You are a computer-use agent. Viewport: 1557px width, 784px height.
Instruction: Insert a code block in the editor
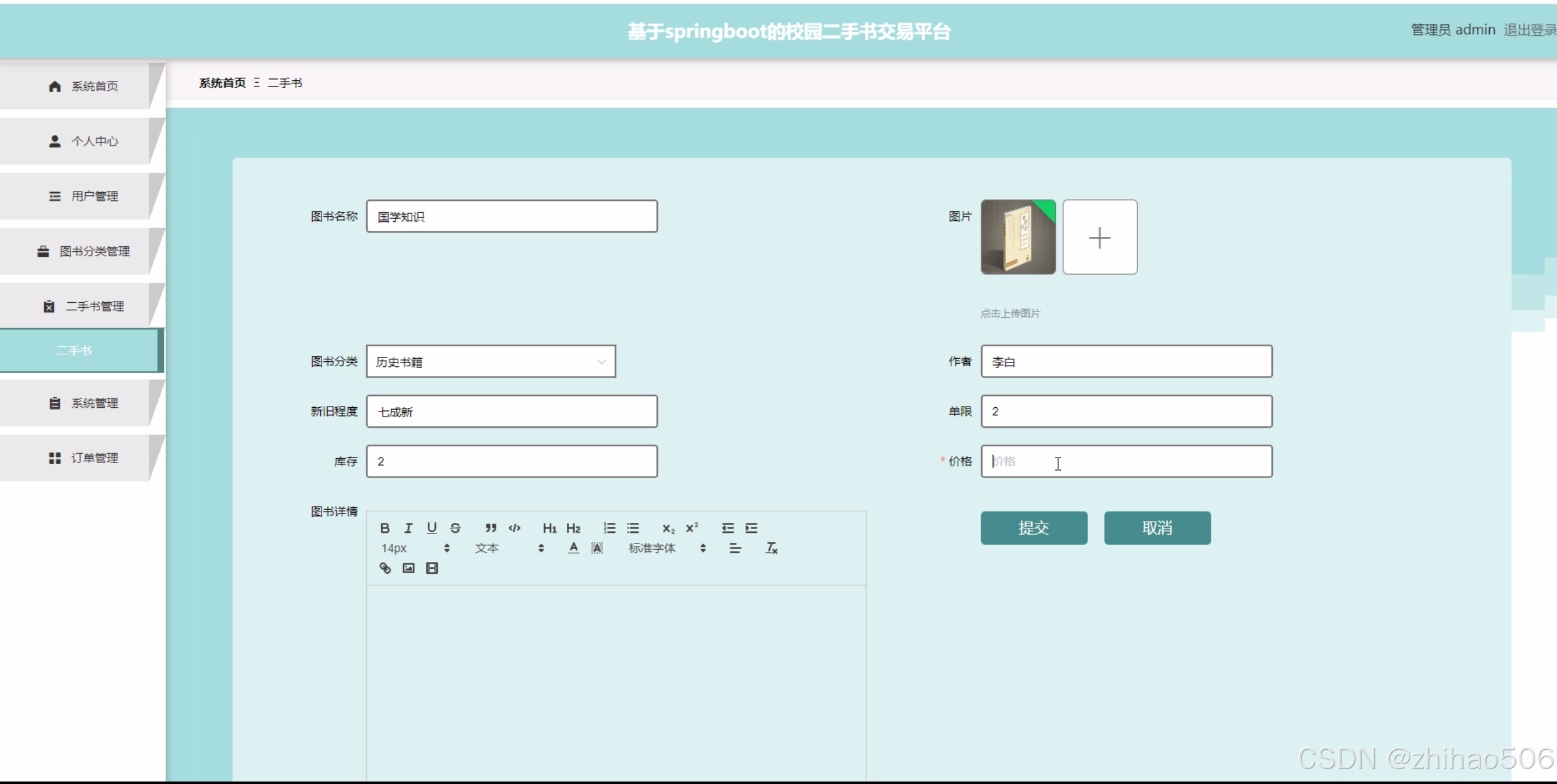(x=514, y=528)
